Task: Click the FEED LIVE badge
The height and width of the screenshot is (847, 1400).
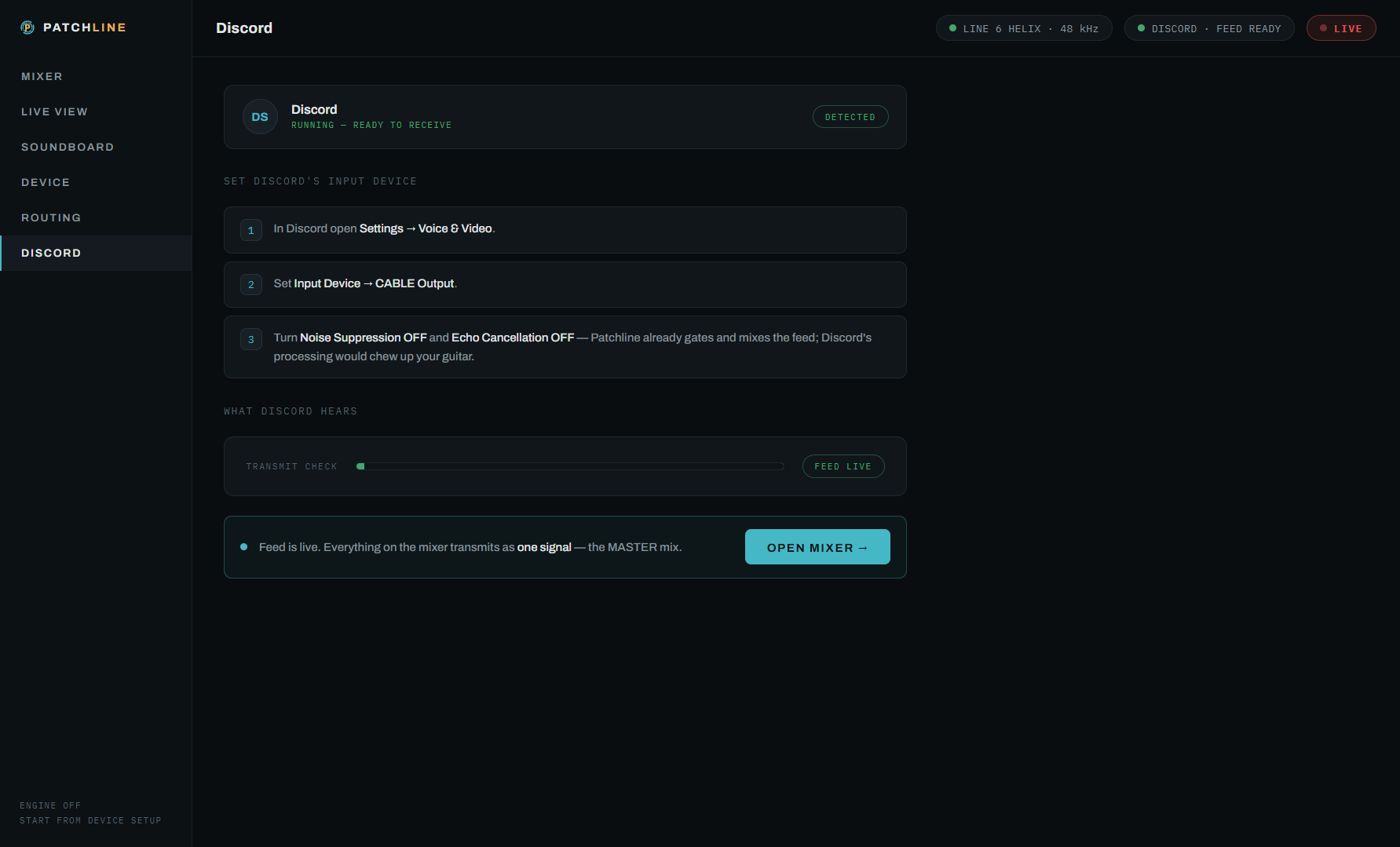Action: 843,466
